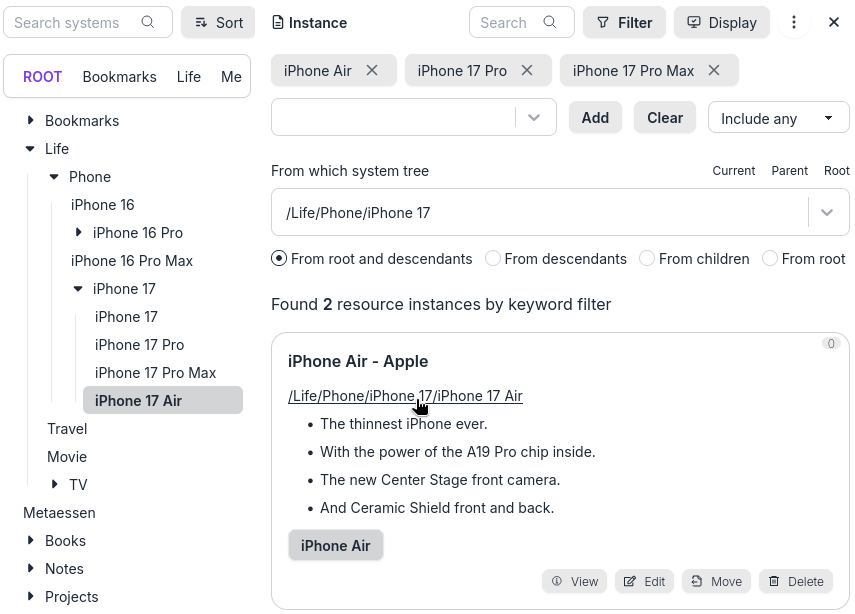Click the Filter funnel button
The height and width of the screenshot is (614, 855).
[x=624, y=22]
